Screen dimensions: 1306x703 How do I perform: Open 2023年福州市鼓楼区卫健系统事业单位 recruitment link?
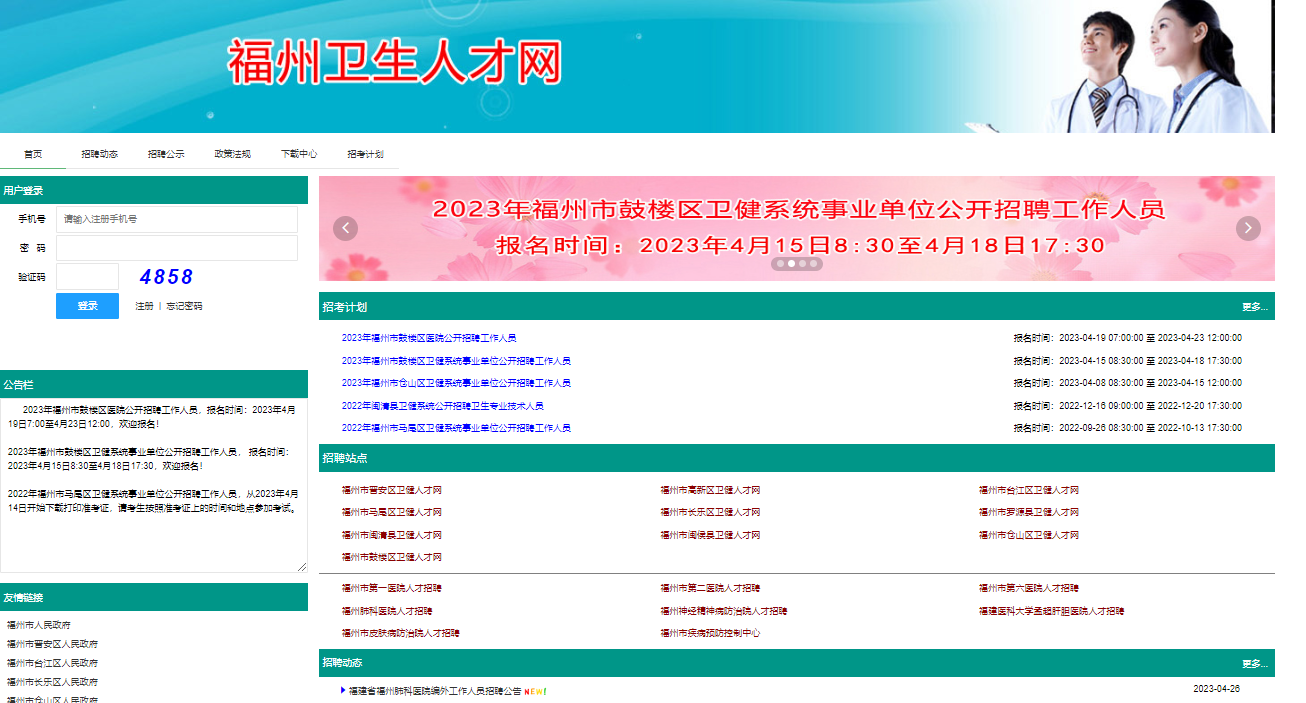456,361
